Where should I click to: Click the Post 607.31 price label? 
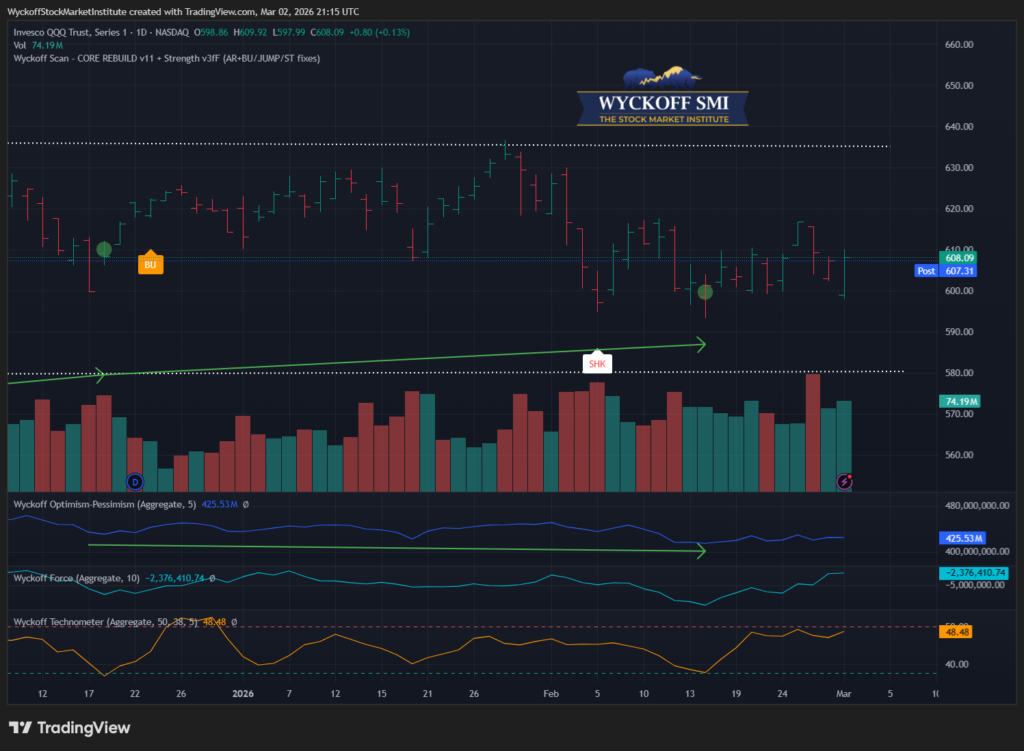[945, 271]
